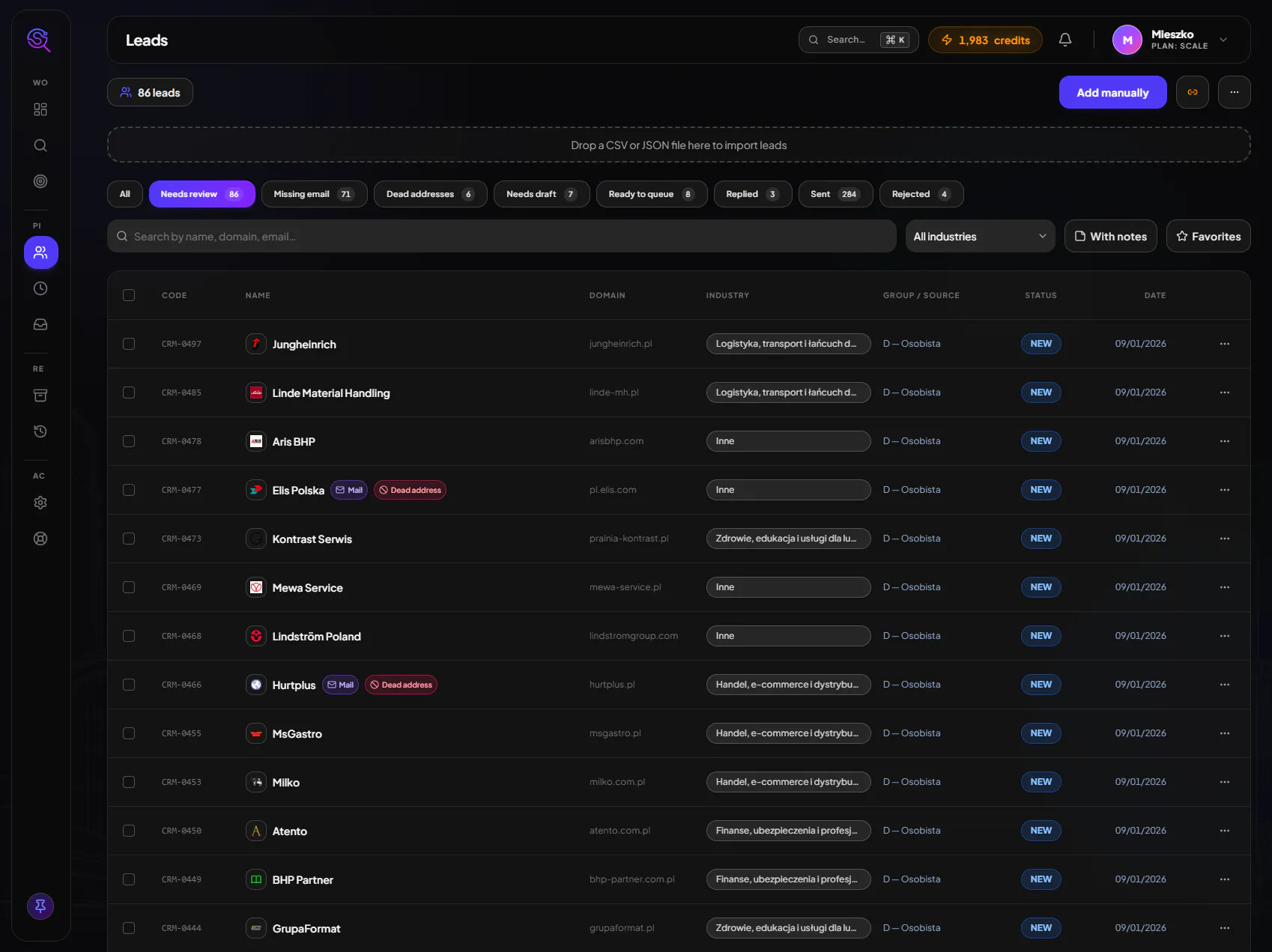Image resolution: width=1272 pixels, height=952 pixels.
Task: Open the dashboard grid icon in sidebar
Action: coord(40,109)
